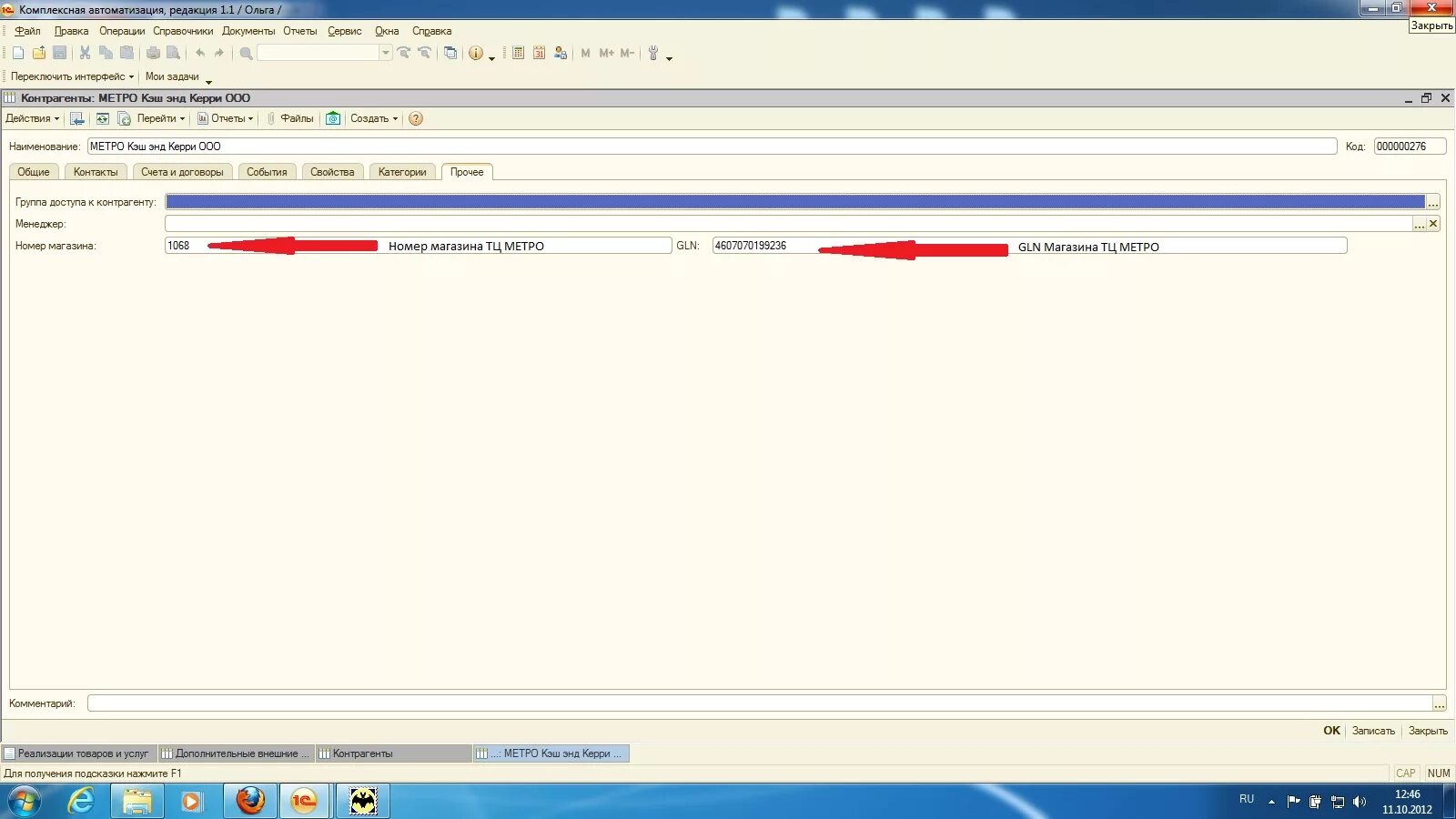Click the Redo arrow icon
This screenshot has height=819, width=1456.
tap(219, 53)
